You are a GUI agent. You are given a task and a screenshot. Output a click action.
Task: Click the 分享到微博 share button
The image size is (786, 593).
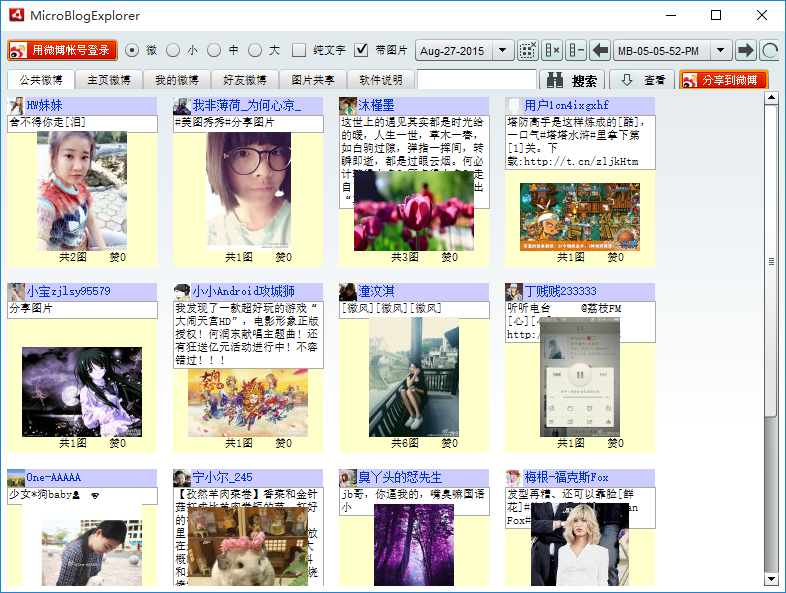(724, 80)
